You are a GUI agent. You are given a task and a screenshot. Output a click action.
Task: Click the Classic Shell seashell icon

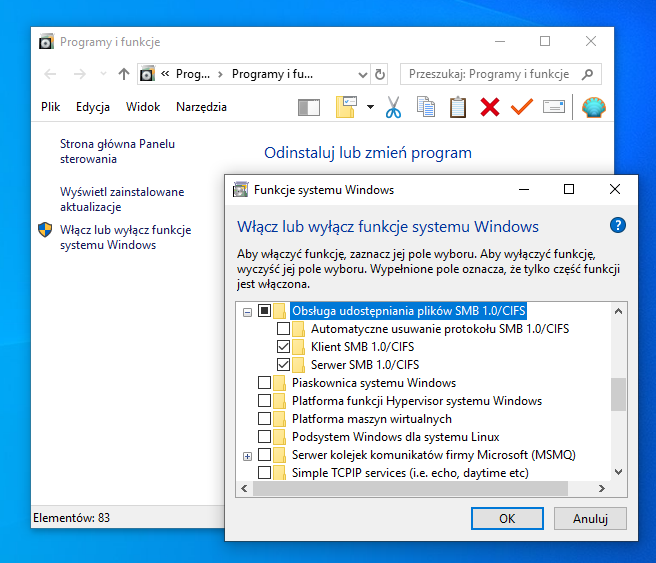pyautogui.click(x=593, y=107)
